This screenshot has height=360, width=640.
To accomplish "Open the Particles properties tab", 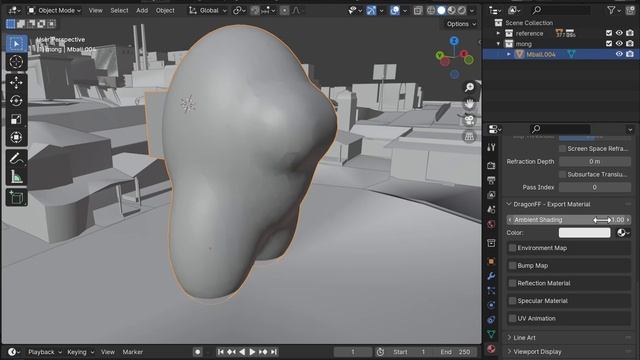I will tap(491, 291).
